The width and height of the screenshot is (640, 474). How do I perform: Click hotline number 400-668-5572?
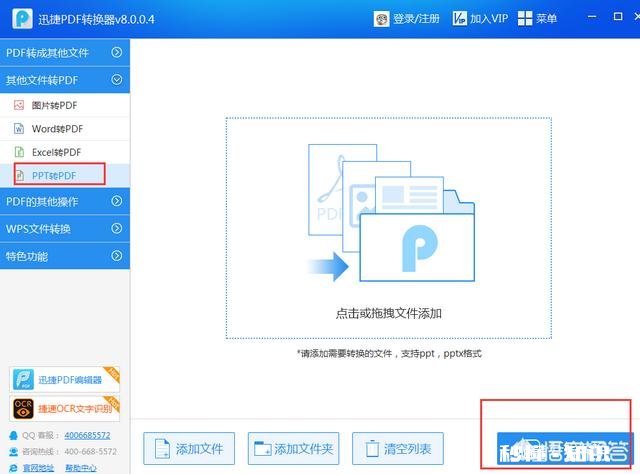pyautogui.click(x=91, y=452)
